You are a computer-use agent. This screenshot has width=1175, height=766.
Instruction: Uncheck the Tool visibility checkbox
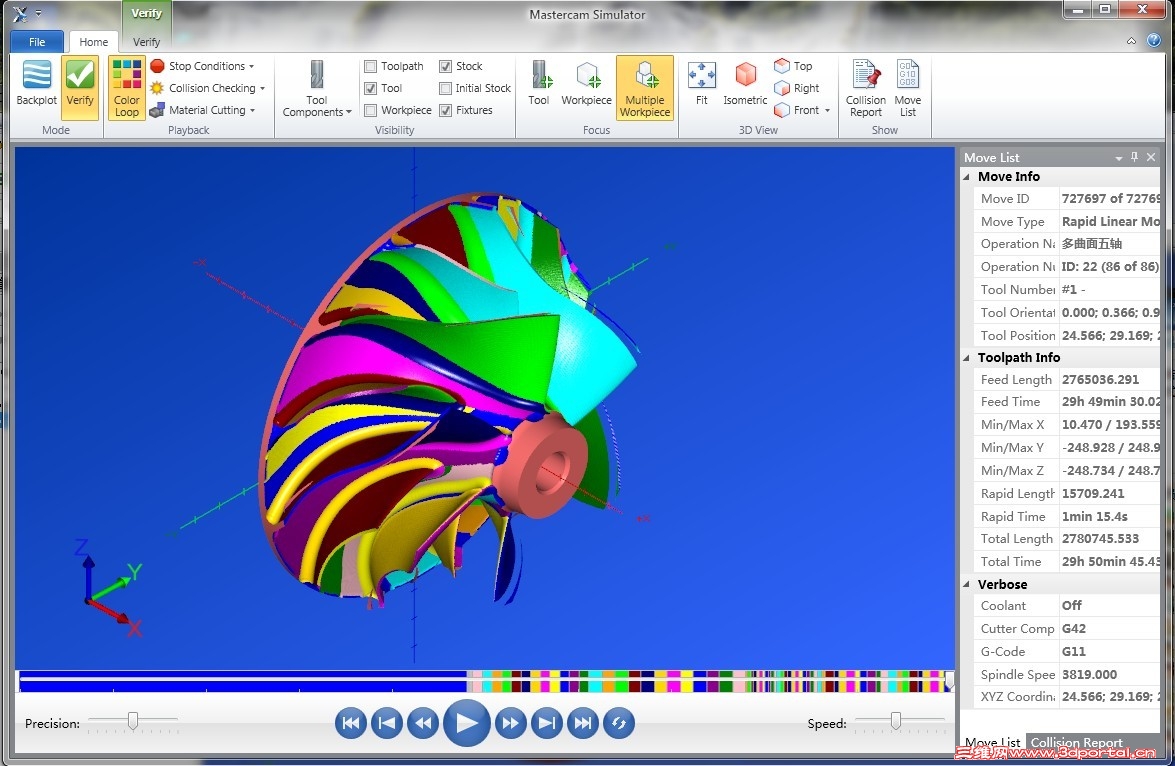pyautogui.click(x=370, y=88)
